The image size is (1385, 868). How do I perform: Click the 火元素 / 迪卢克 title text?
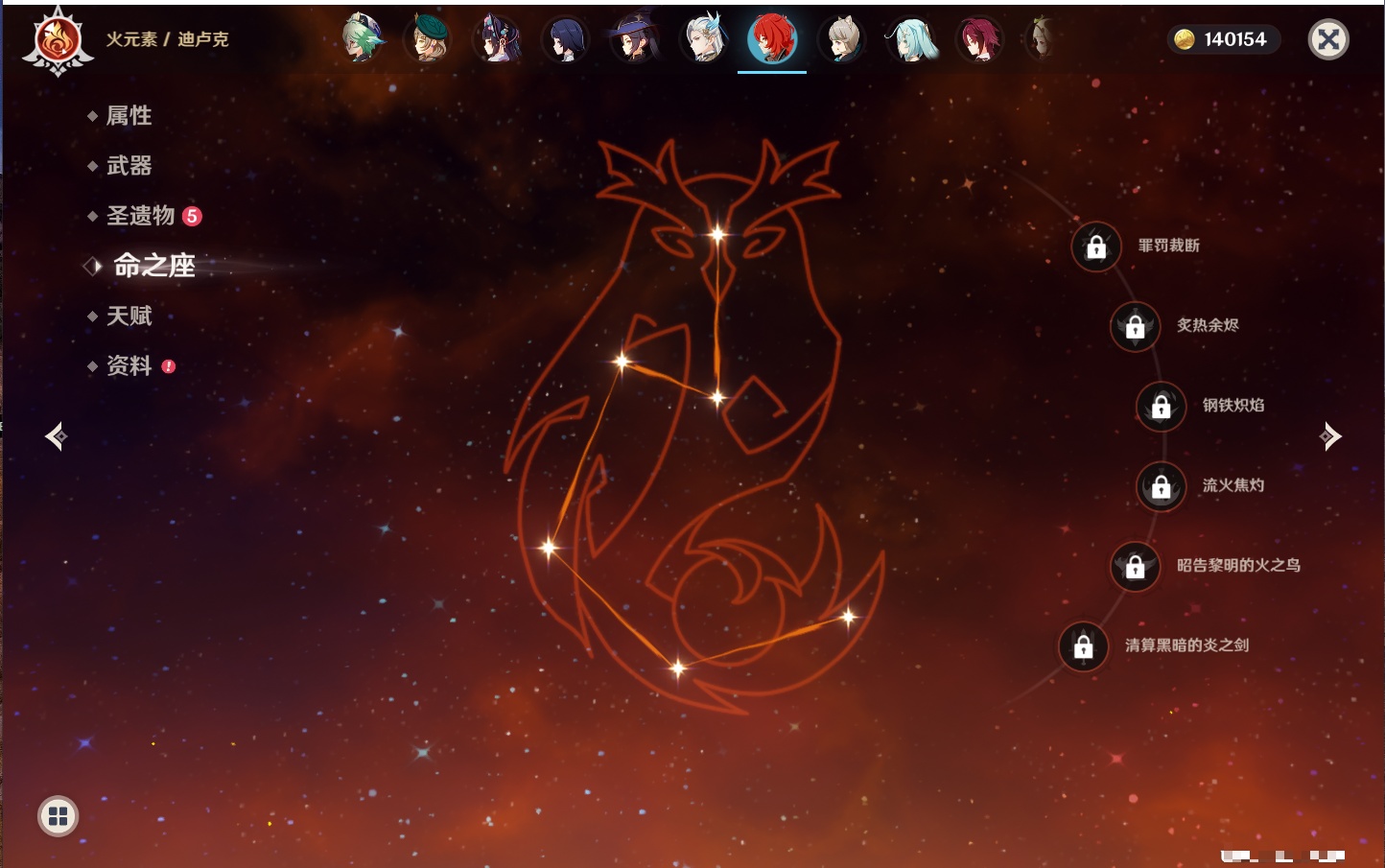pos(168,39)
